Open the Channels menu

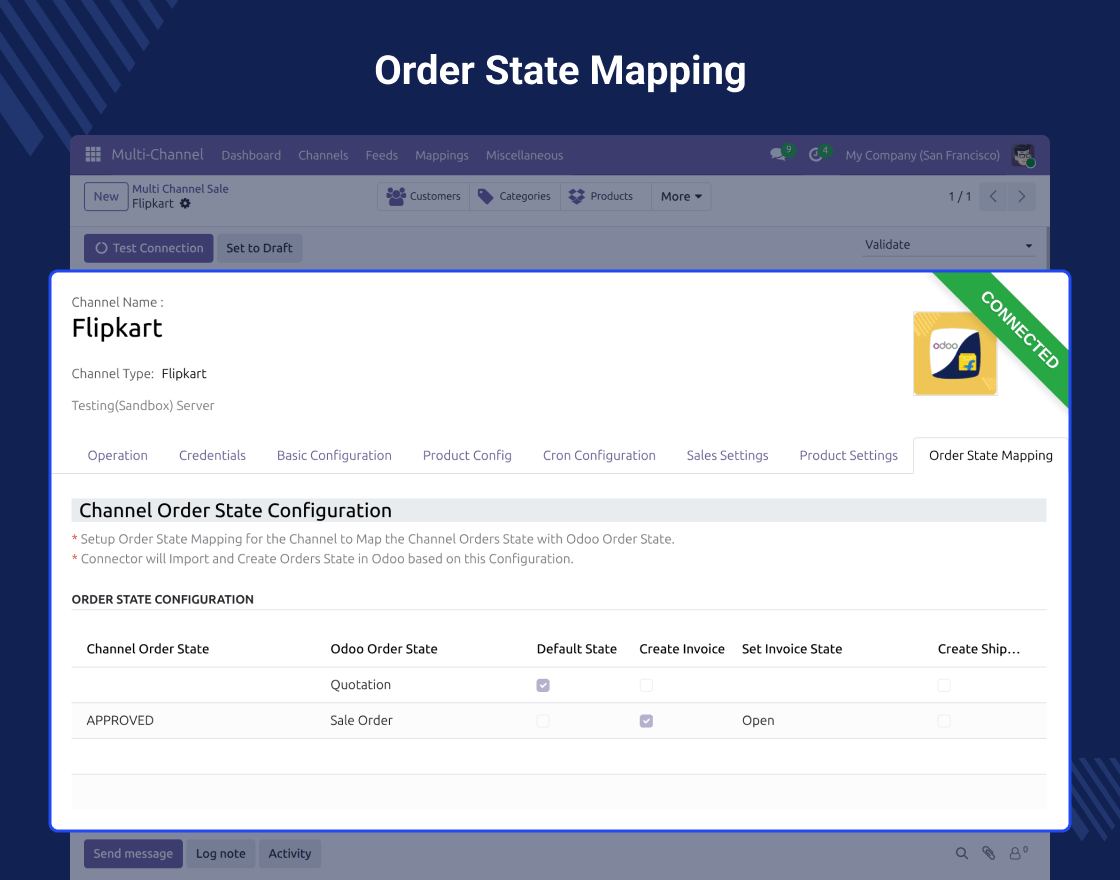click(323, 155)
